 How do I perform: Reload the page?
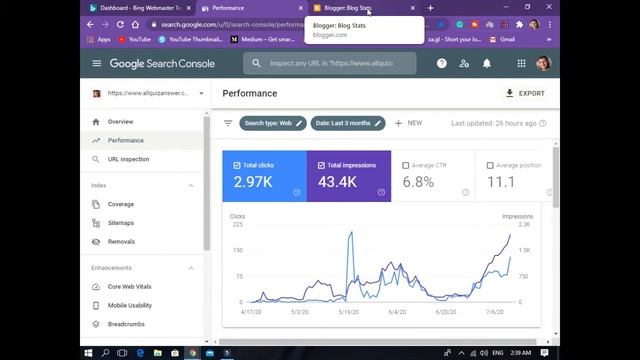[120, 24]
